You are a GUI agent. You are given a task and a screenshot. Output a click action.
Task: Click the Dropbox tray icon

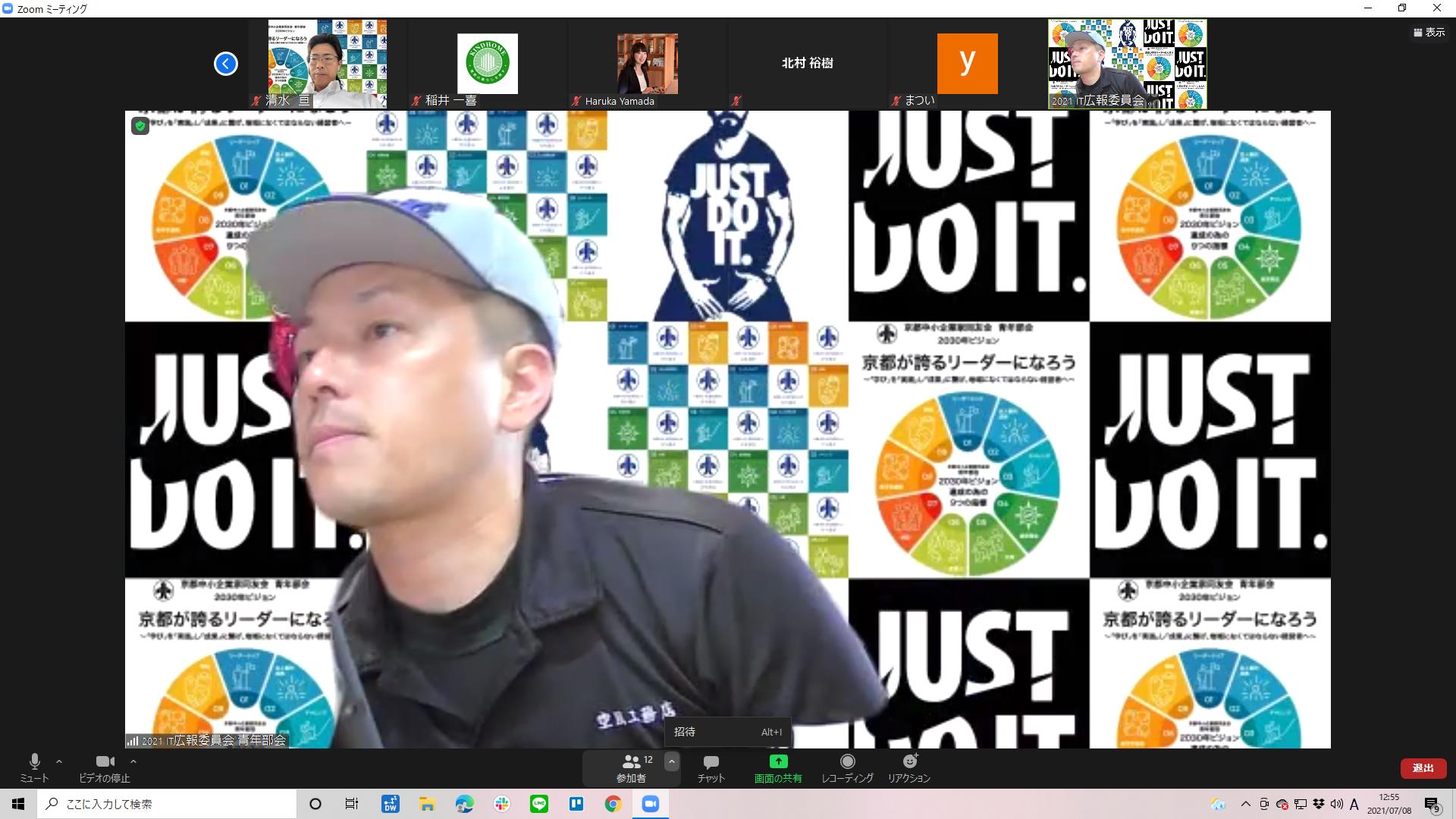pyautogui.click(x=1319, y=804)
